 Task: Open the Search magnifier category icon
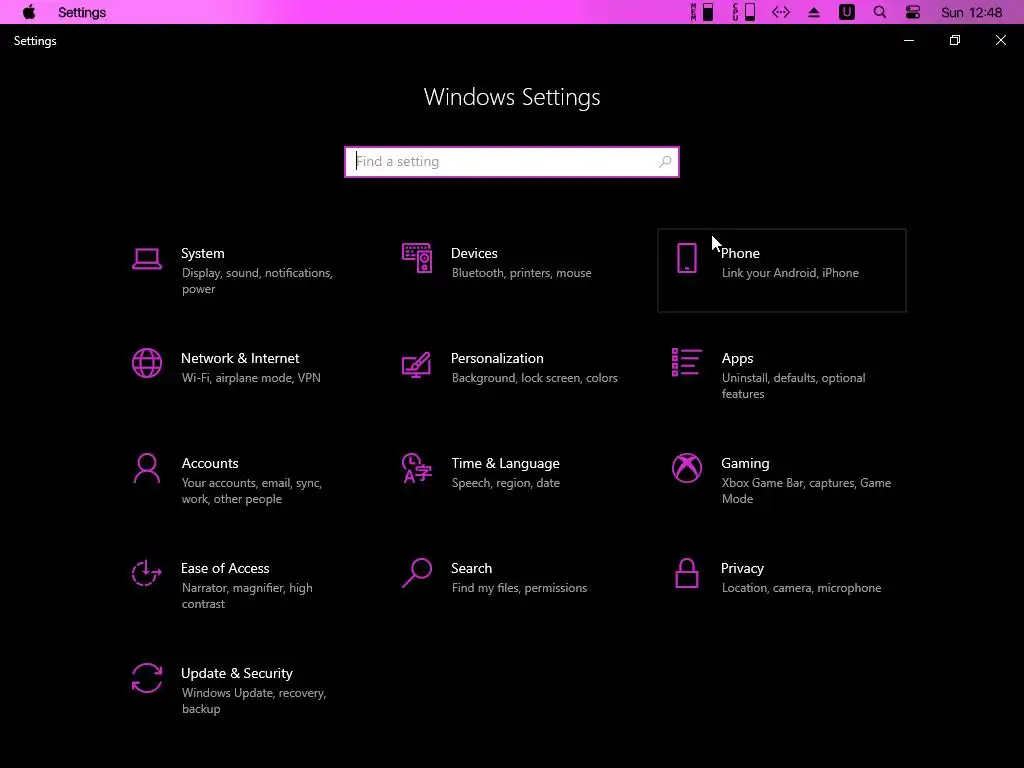tap(417, 573)
